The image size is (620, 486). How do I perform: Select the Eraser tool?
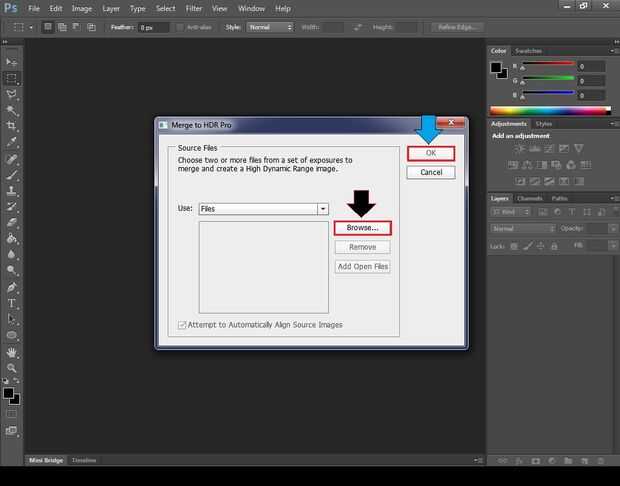[11, 222]
